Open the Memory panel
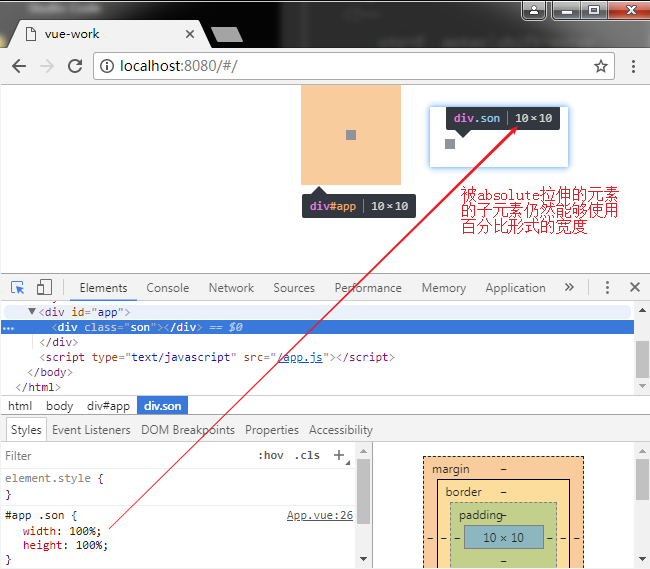 click(444, 288)
